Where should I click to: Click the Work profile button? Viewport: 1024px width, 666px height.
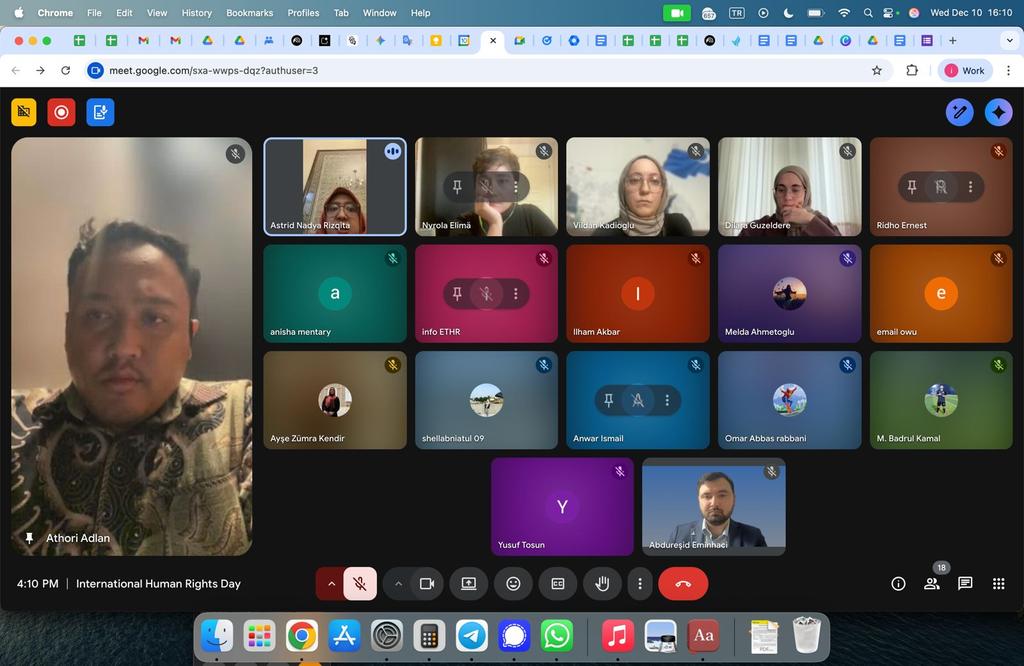(965, 71)
